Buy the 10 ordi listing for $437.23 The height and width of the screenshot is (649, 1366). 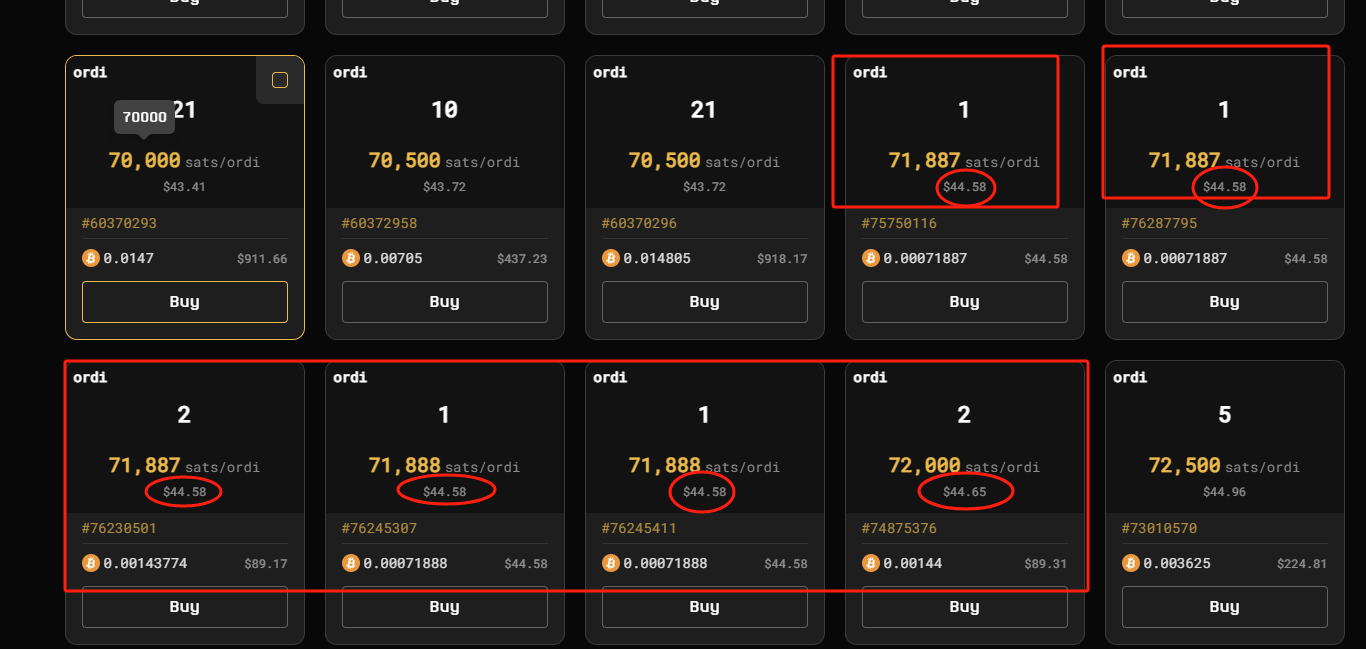click(445, 302)
